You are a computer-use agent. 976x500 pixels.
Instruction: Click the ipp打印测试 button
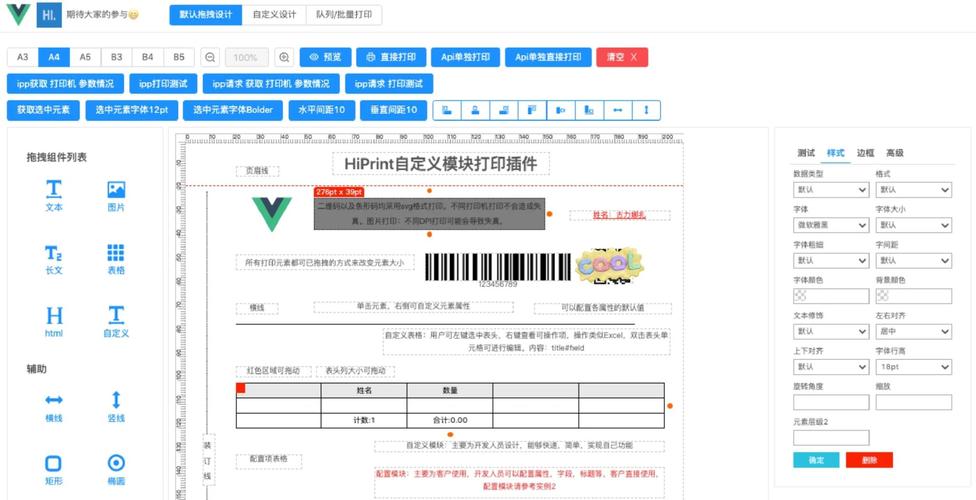(164, 83)
